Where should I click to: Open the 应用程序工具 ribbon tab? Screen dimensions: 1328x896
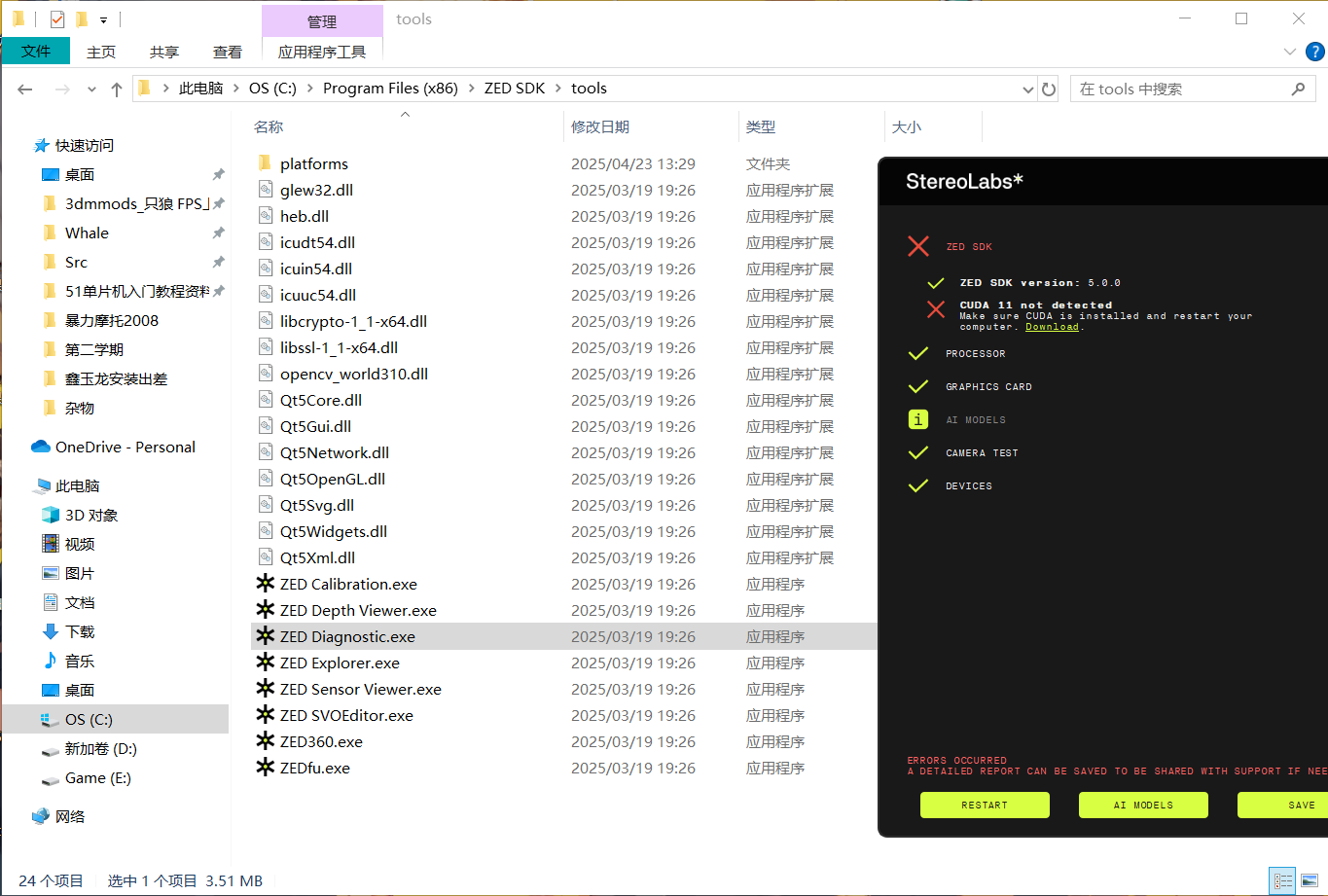(x=322, y=52)
